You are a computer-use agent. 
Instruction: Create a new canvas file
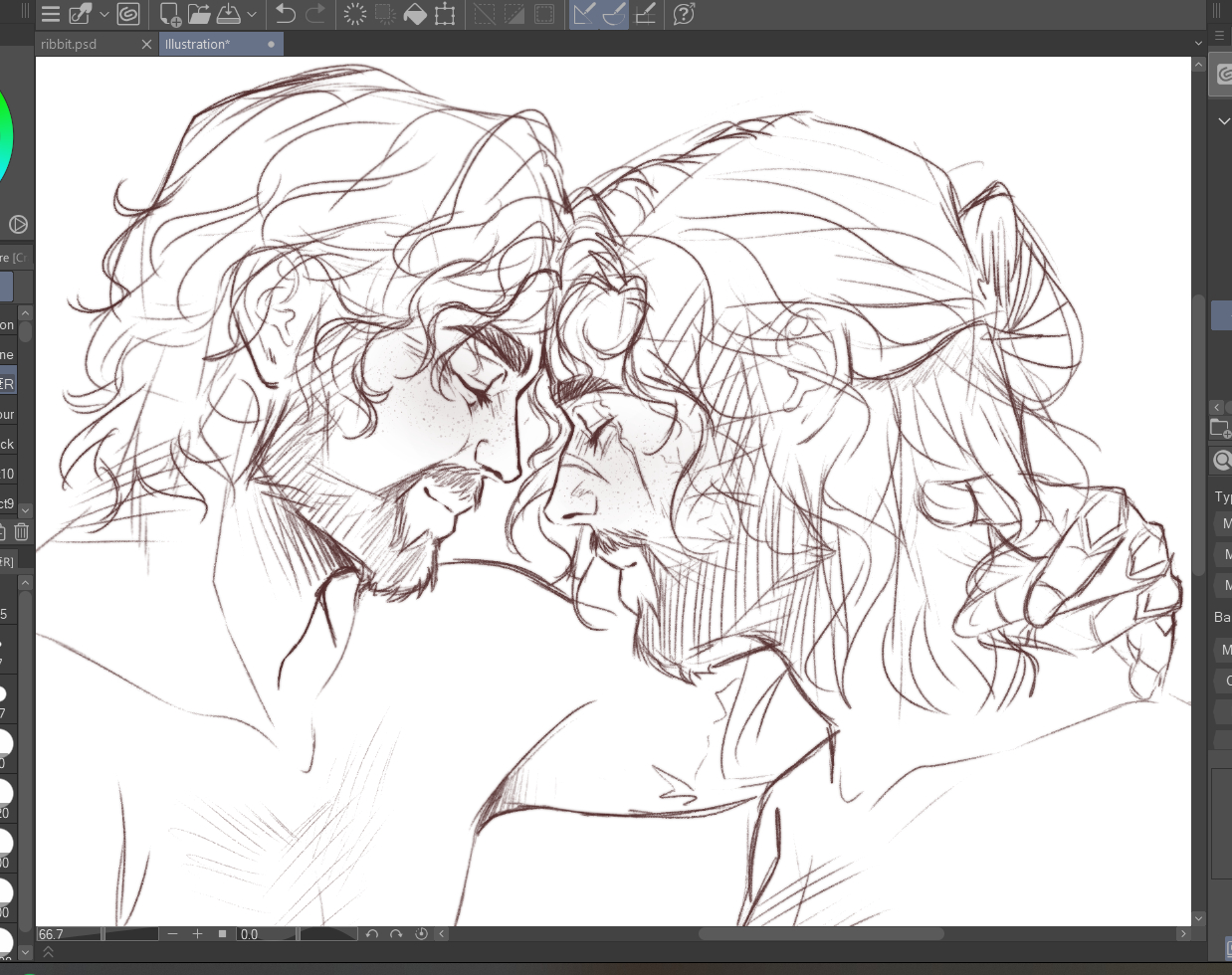pos(170,14)
